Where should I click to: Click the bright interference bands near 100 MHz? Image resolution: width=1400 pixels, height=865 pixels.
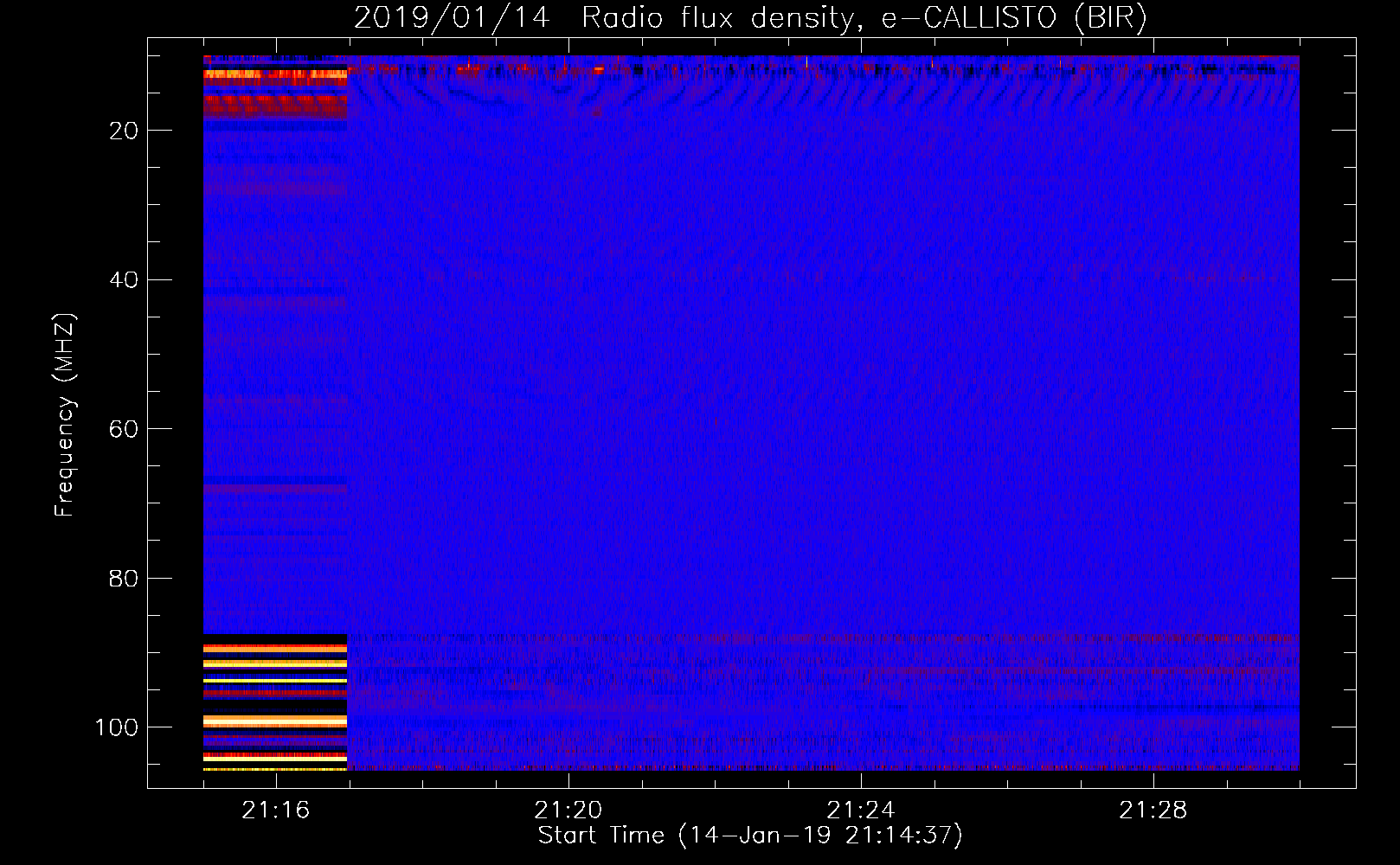(275, 721)
